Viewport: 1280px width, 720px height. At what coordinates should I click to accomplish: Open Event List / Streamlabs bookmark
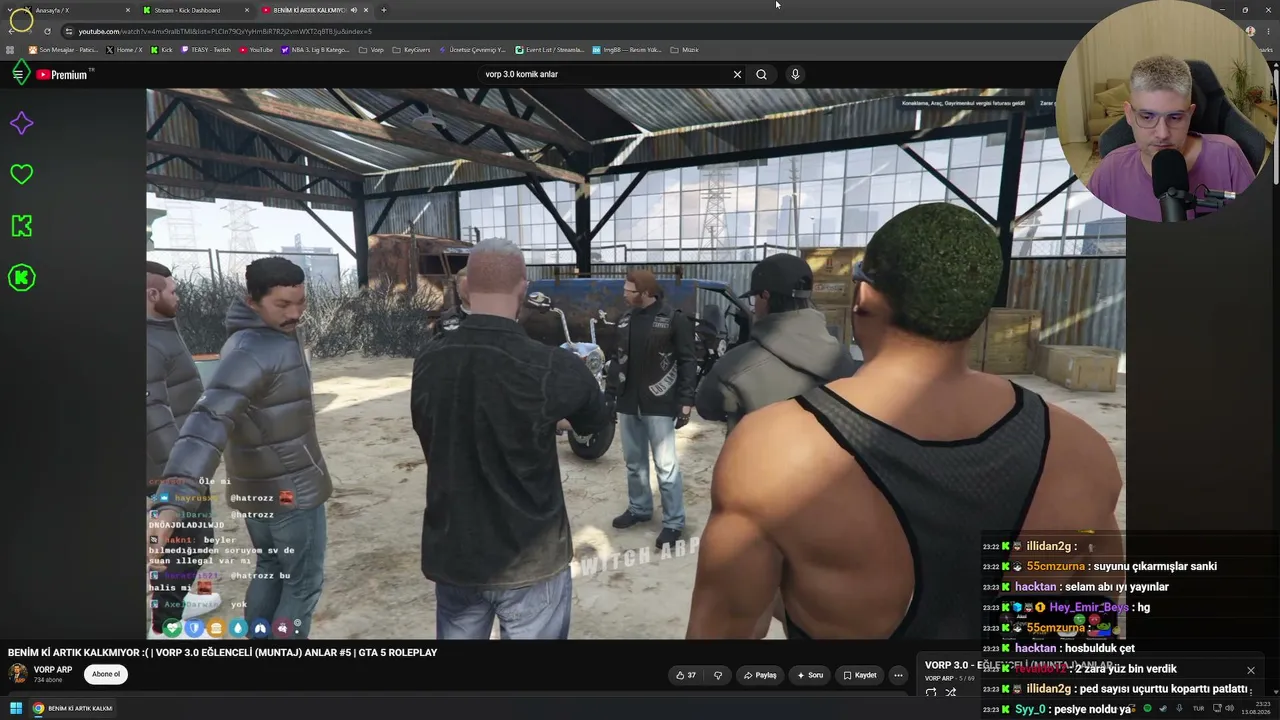click(x=550, y=50)
